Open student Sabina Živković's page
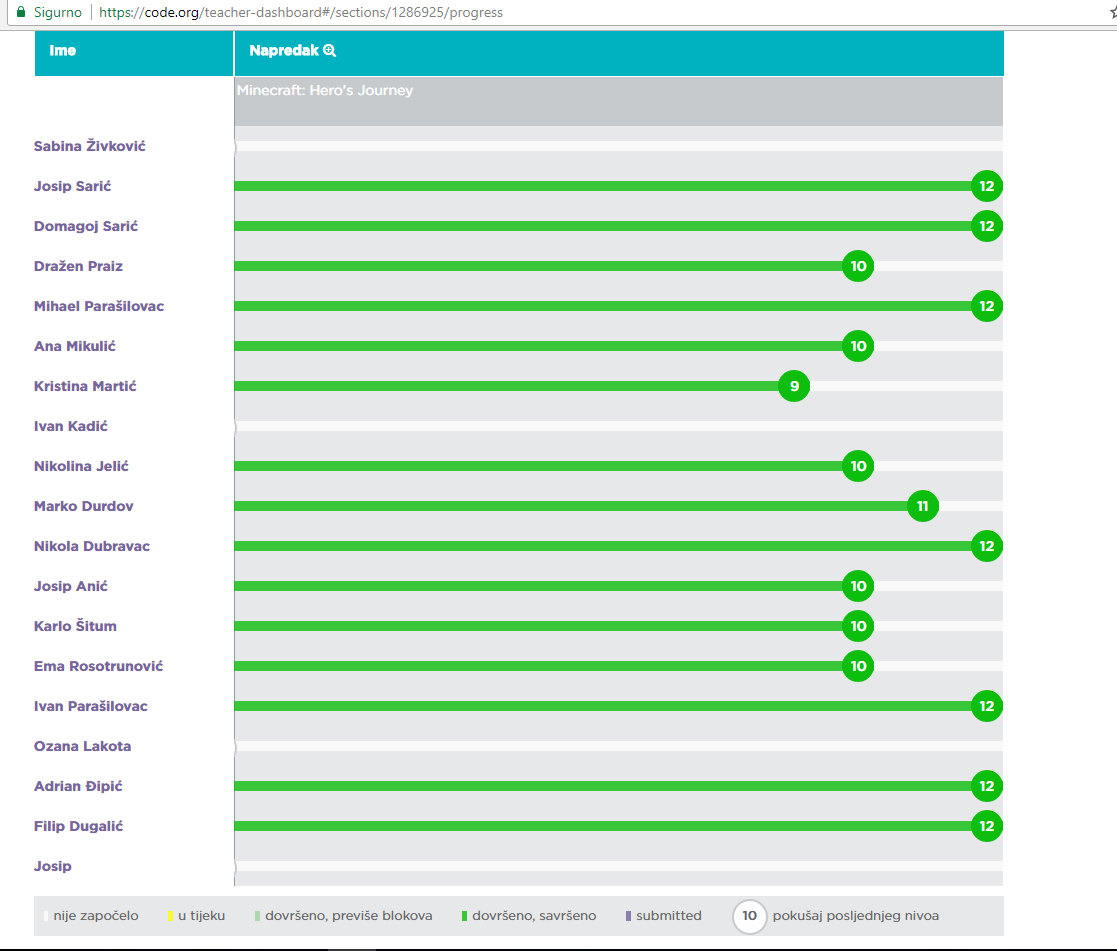 point(90,146)
